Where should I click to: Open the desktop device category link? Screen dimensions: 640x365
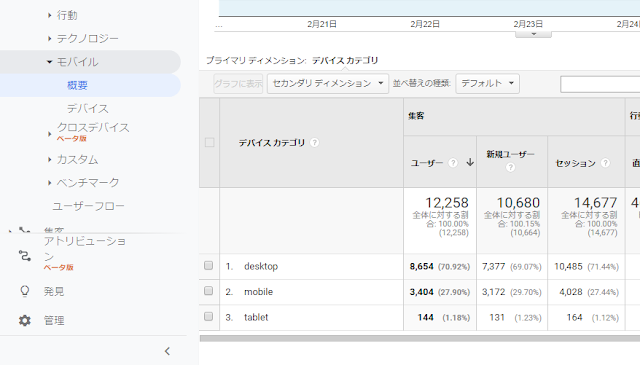(261, 266)
